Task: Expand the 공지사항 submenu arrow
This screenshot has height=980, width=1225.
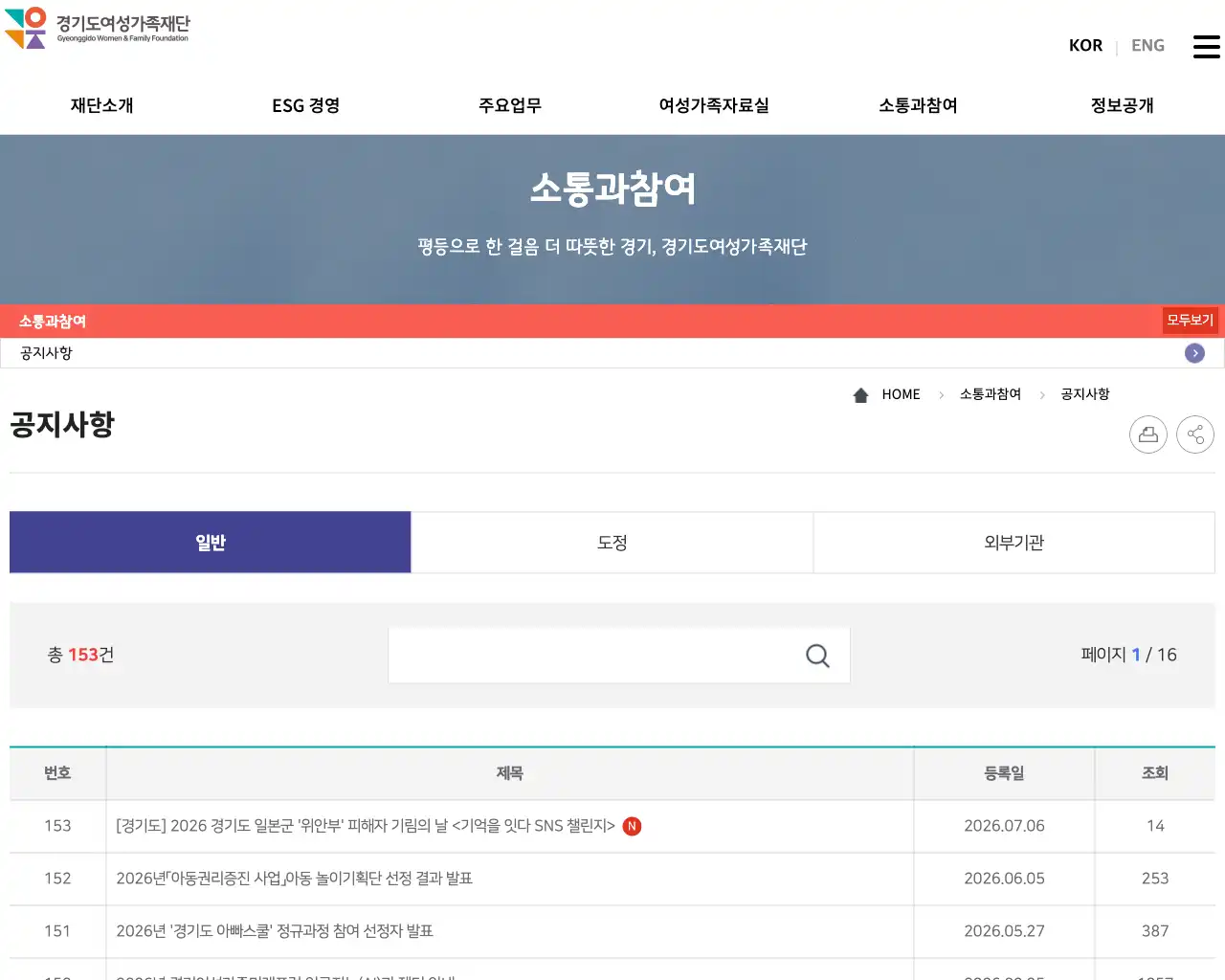Action: 1194,353
